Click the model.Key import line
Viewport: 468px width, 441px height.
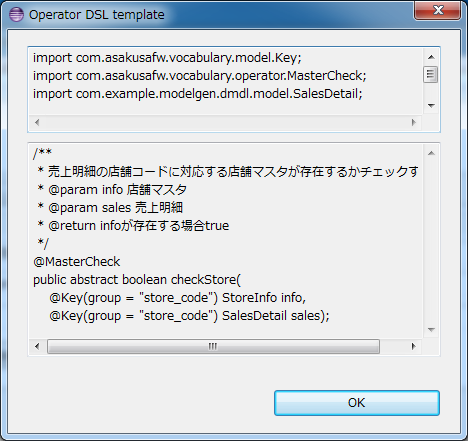(x=167, y=58)
